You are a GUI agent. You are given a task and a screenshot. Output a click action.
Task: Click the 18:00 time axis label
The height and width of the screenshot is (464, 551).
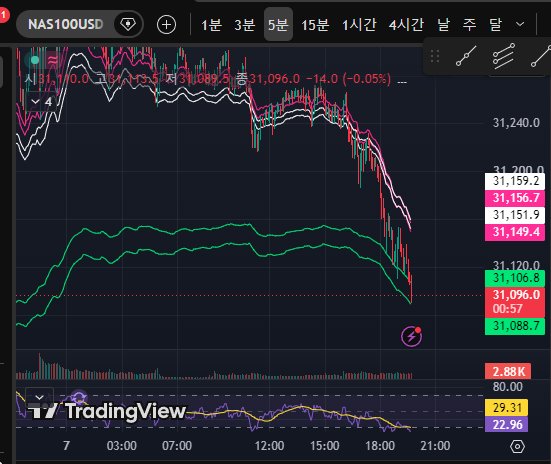point(380,446)
